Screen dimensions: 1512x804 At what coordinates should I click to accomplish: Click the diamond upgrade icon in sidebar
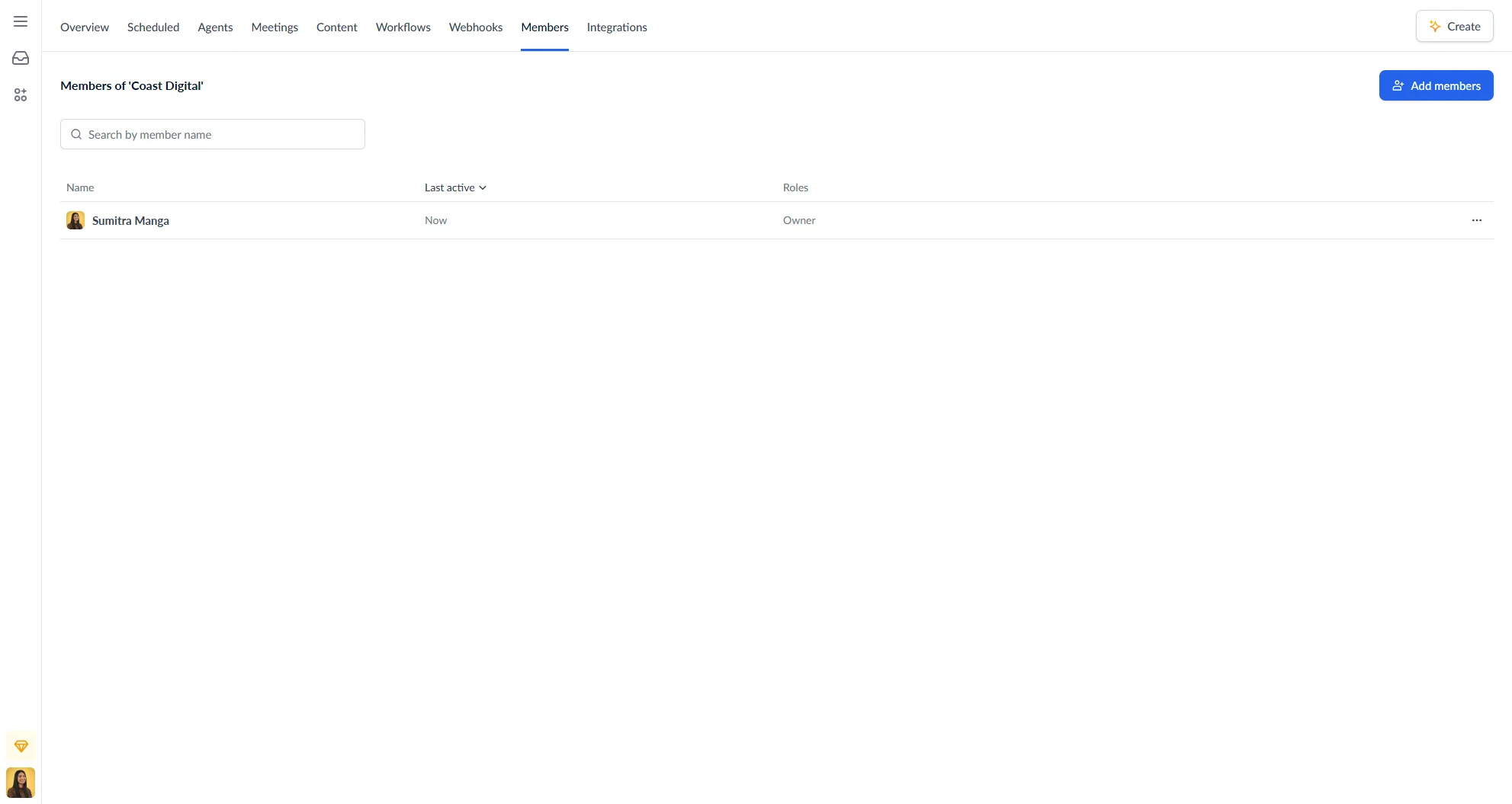coord(20,745)
